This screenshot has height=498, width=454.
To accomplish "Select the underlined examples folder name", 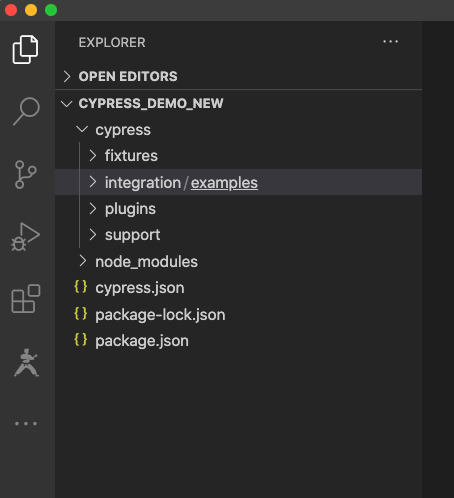I will pos(224,183).
